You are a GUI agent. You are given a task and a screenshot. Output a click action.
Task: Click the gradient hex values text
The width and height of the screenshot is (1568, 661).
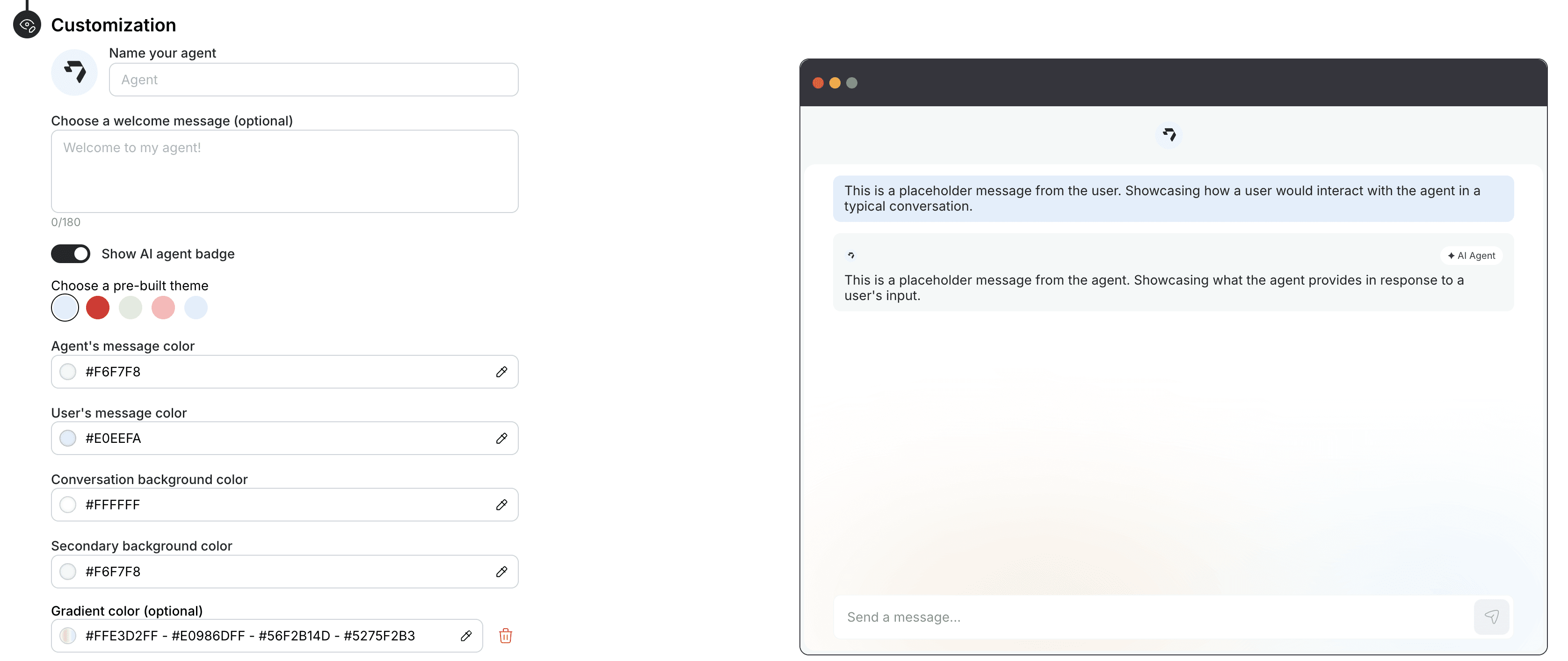pyautogui.click(x=250, y=635)
